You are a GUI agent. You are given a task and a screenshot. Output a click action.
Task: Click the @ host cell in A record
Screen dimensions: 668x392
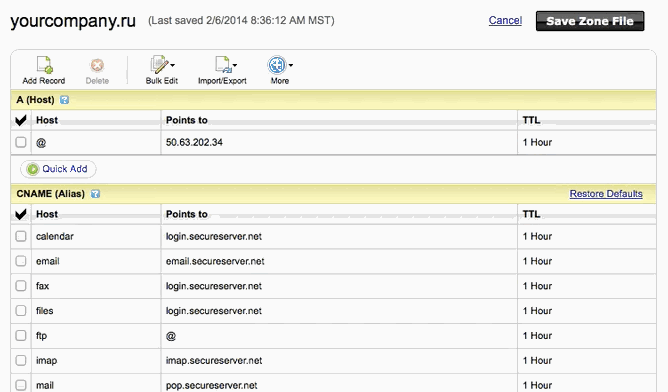point(41,143)
